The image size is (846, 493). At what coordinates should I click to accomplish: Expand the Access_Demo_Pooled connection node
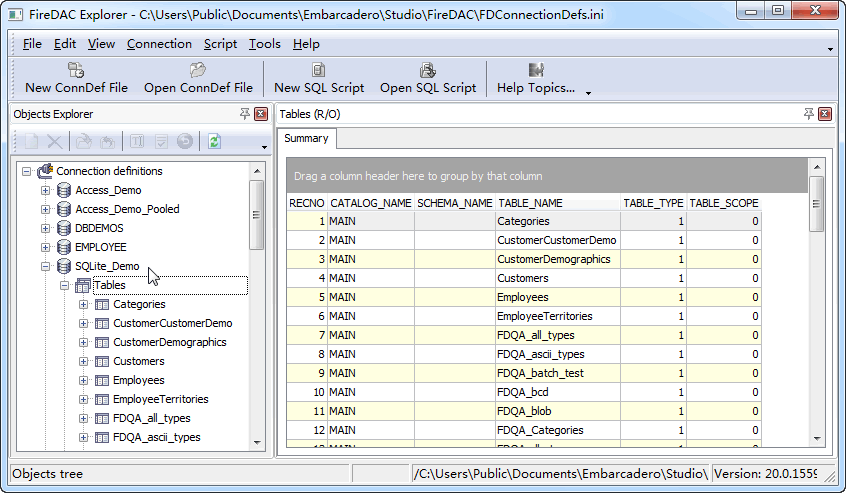point(45,209)
